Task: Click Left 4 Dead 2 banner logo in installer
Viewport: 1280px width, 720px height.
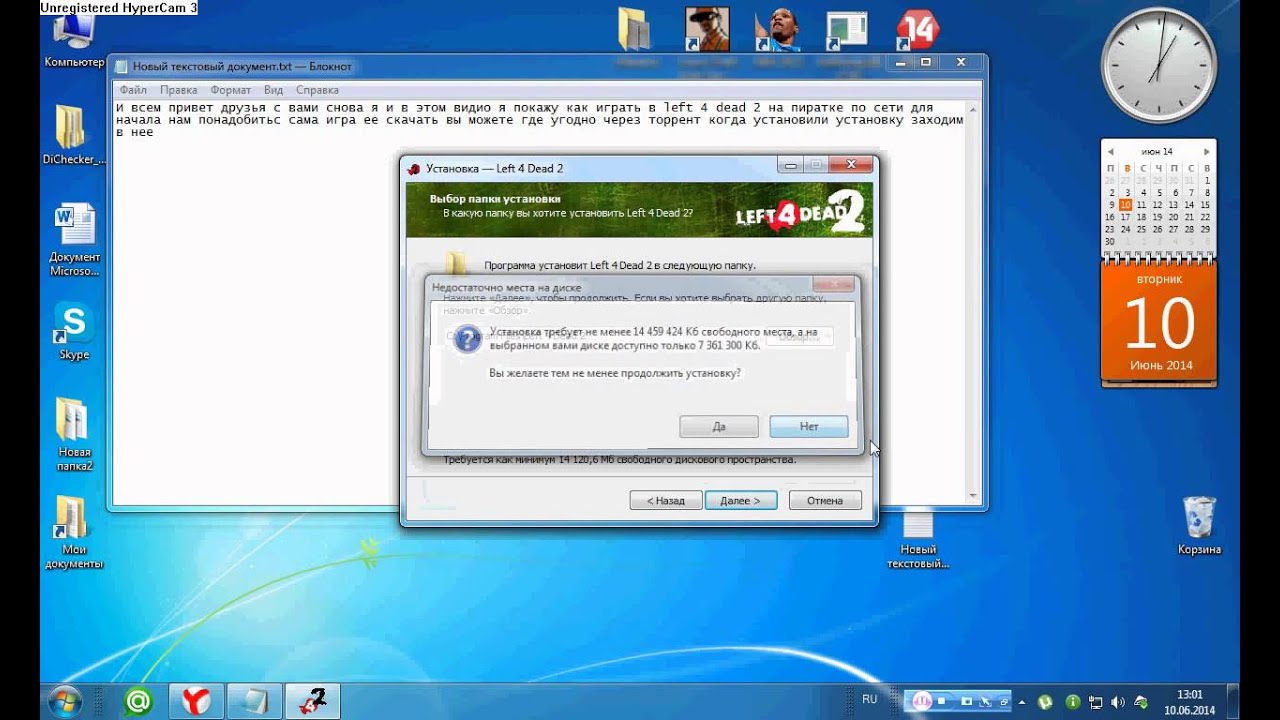Action: click(800, 213)
